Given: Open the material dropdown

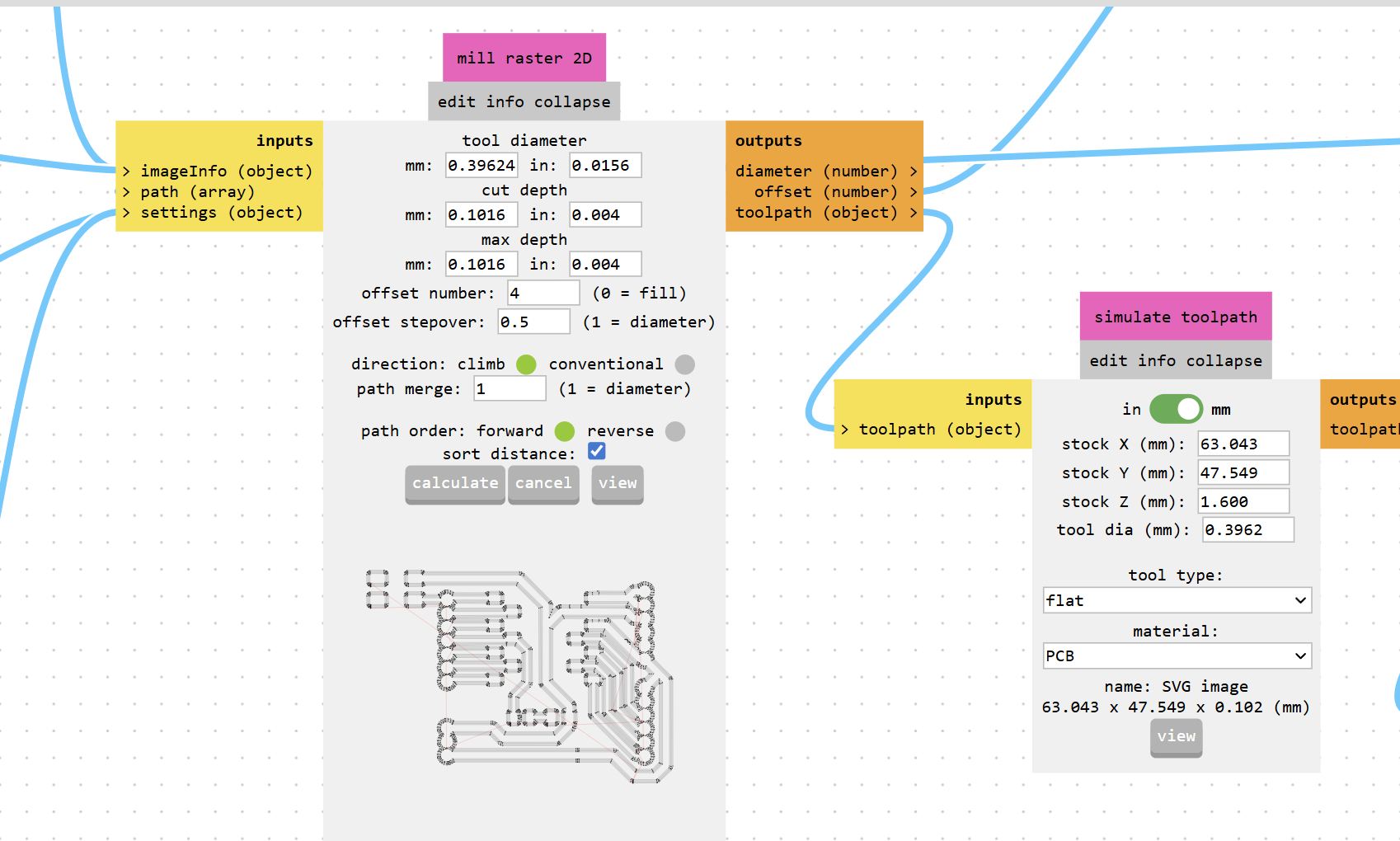Looking at the screenshot, I should 1177,656.
